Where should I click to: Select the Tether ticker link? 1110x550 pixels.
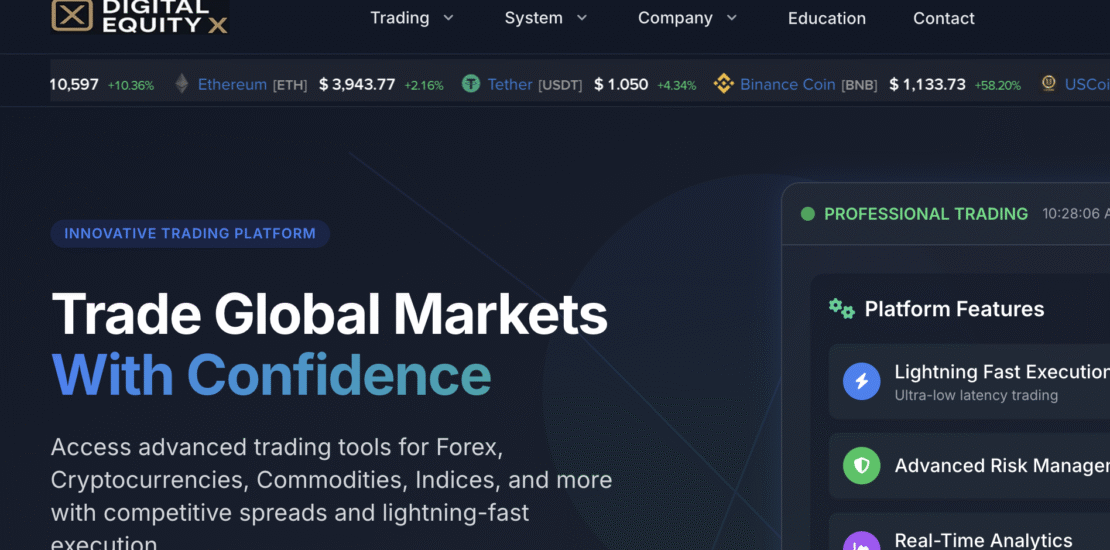(510, 85)
